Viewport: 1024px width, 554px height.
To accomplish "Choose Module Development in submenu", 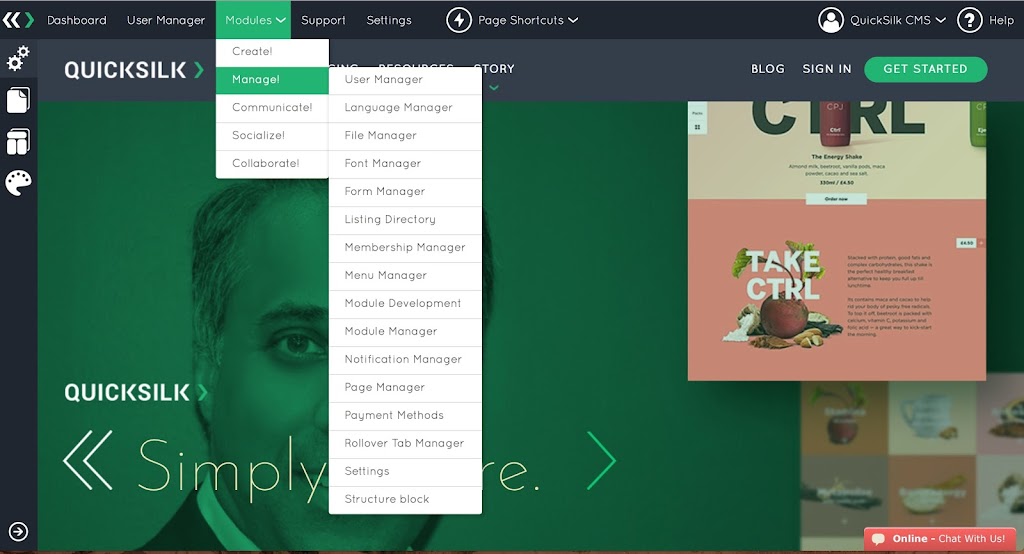I will tap(405, 304).
